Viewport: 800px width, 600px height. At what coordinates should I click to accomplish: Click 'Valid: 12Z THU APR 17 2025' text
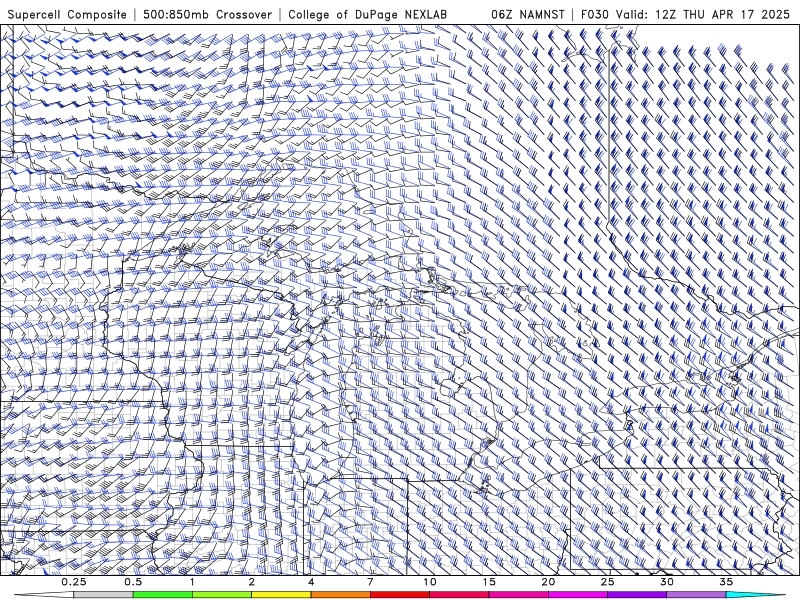coord(703,15)
